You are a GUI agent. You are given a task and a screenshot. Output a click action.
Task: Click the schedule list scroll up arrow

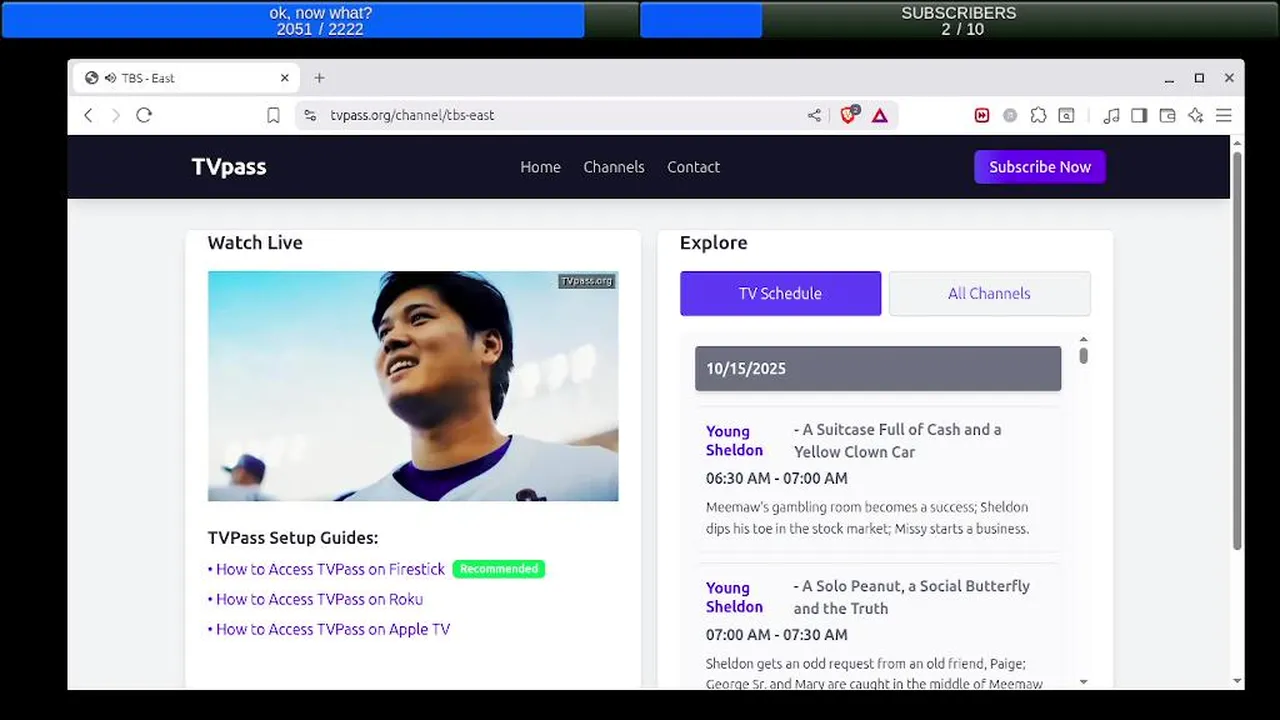(x=1083, y=340)
